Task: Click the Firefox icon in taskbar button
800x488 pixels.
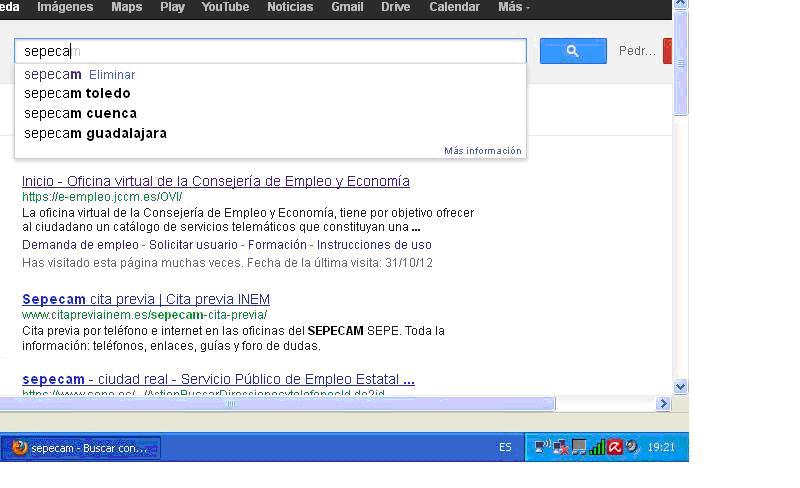Action: (x=19, y=448)
